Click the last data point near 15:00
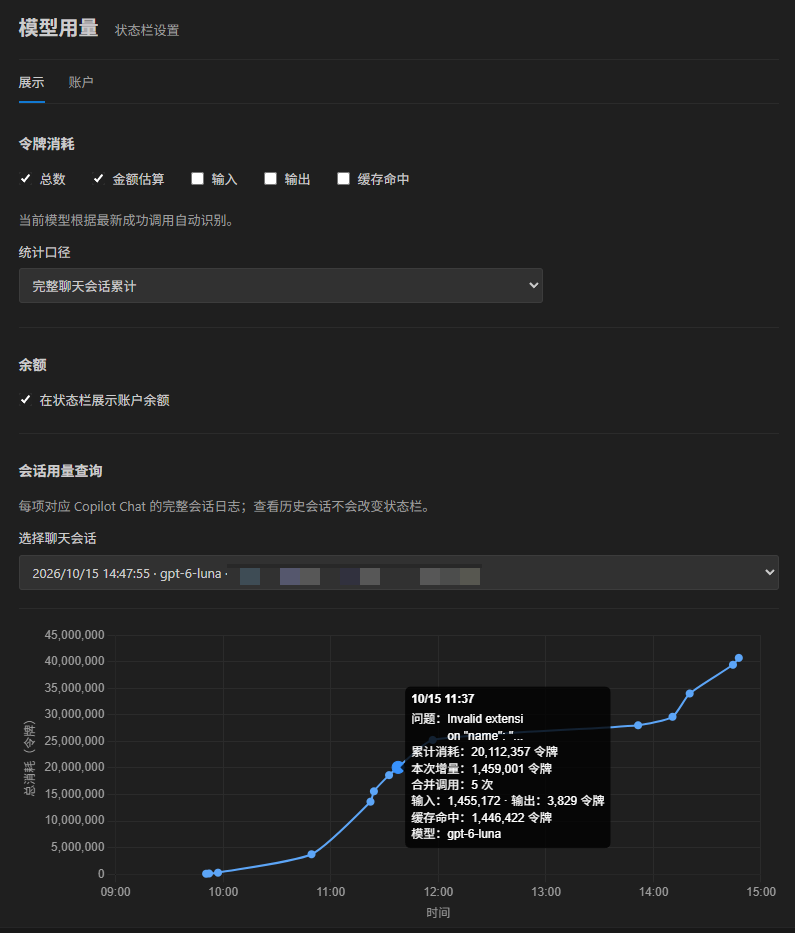The width and height of the screenshot is (795, 933). [x=738, y=658]
